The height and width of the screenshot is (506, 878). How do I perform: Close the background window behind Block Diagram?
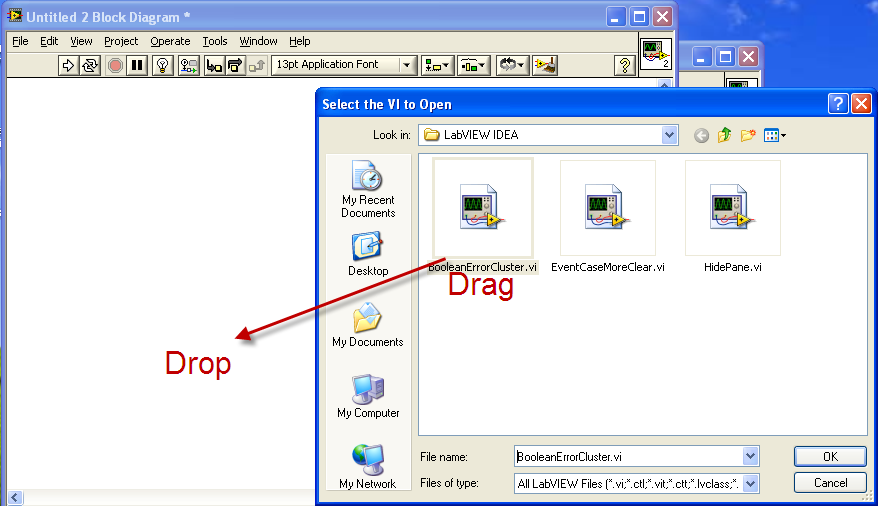[x=749, y=57]
